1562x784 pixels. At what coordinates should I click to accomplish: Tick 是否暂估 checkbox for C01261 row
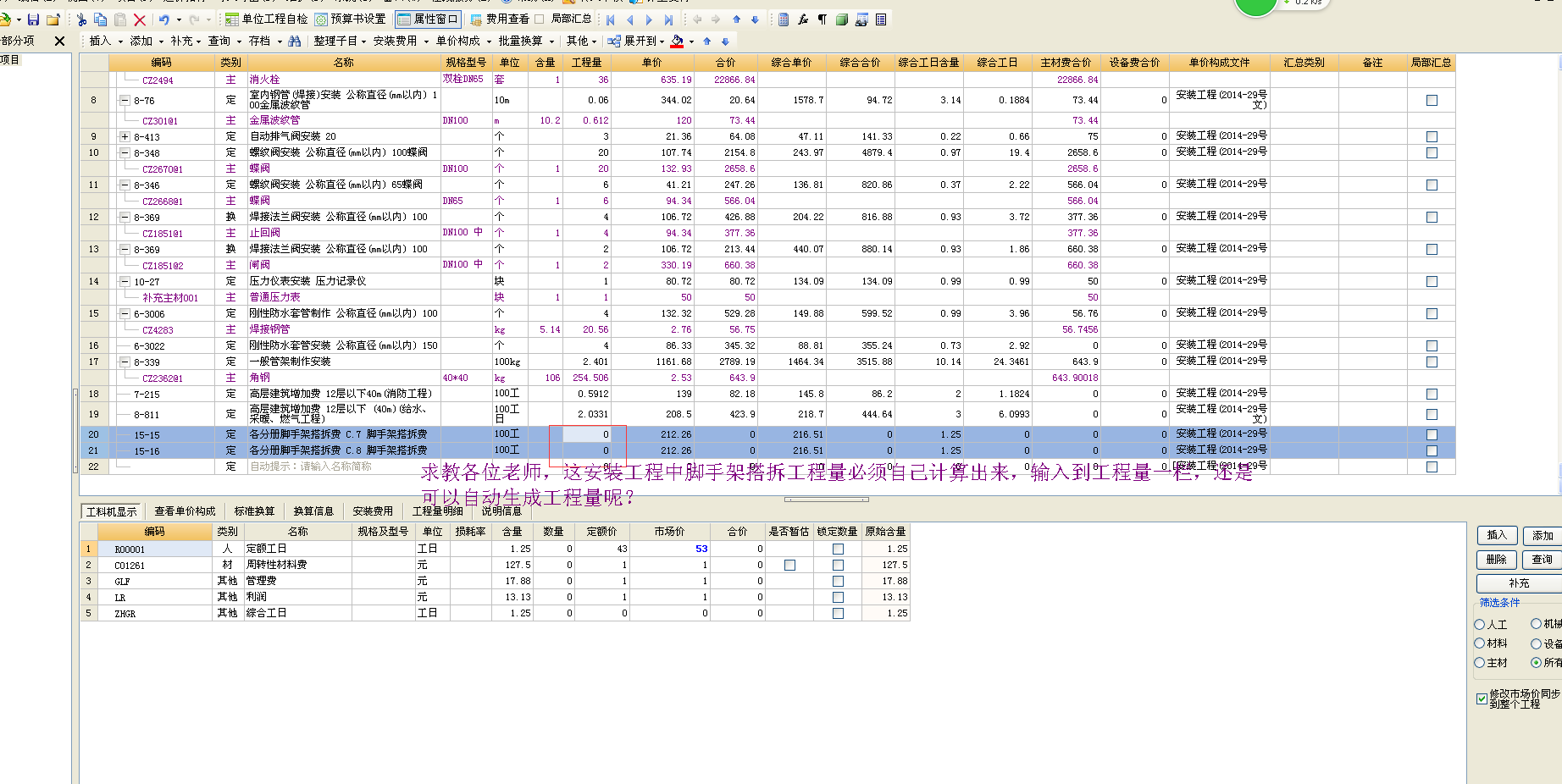click(789, 565)
